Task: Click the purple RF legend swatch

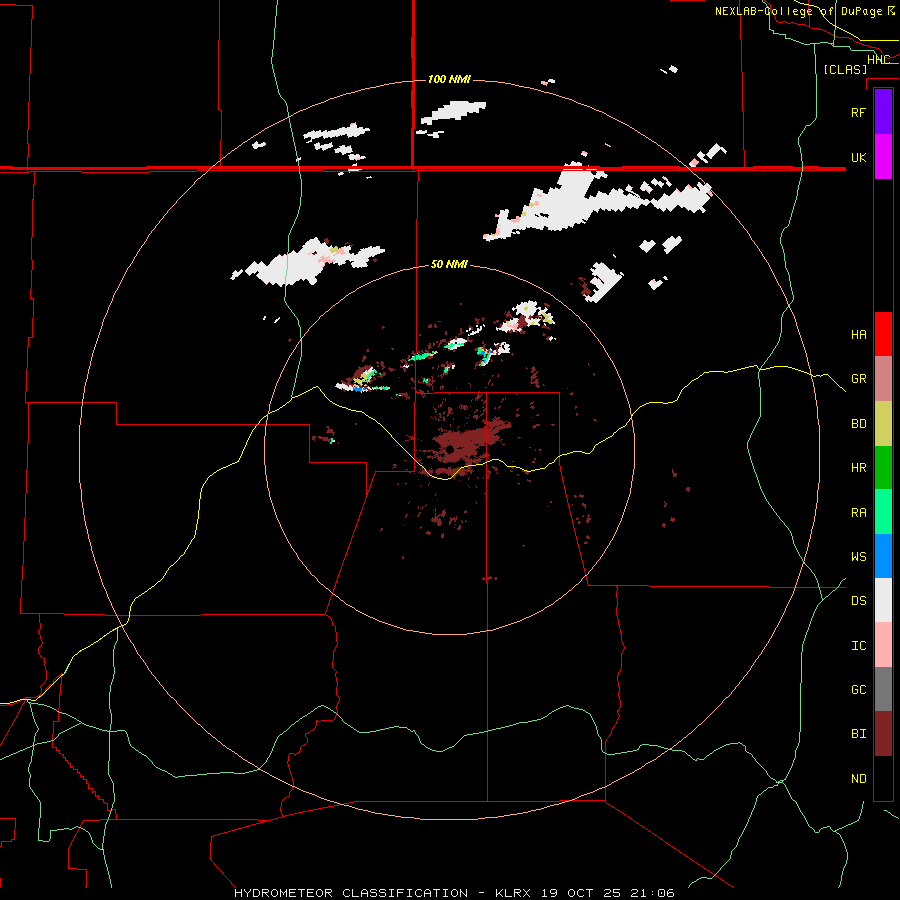Action: 883,112
